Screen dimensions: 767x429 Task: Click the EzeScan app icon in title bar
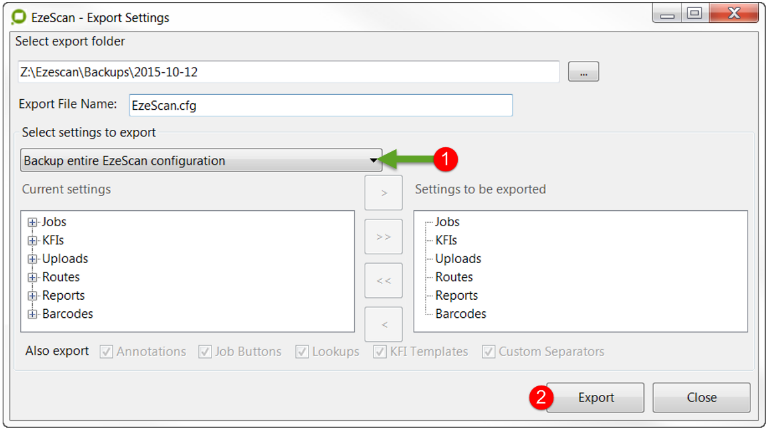[x=18, y=17]
